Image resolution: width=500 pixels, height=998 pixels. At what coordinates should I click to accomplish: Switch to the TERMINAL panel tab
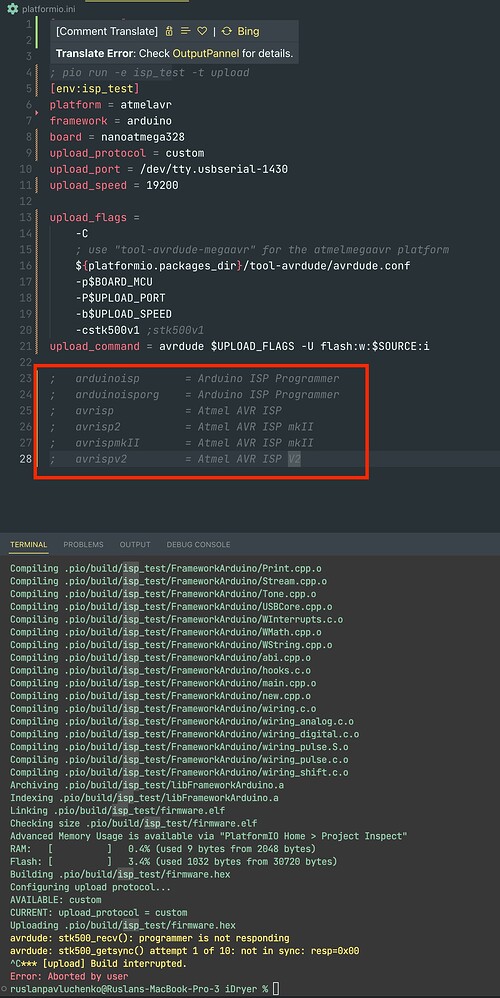pyautogui.click(x=29, y=545)
